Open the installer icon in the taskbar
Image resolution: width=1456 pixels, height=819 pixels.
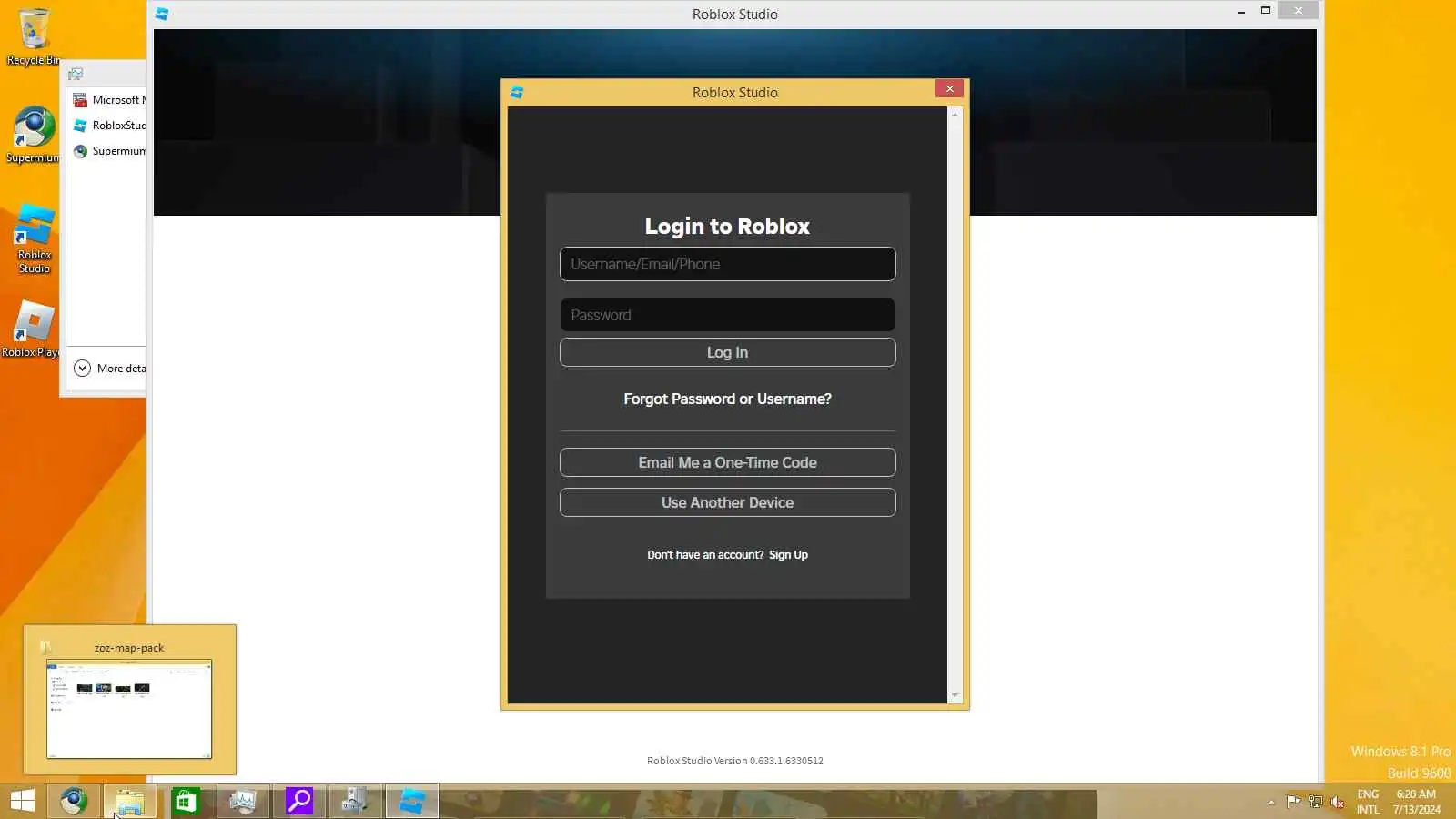pos(355,801)
